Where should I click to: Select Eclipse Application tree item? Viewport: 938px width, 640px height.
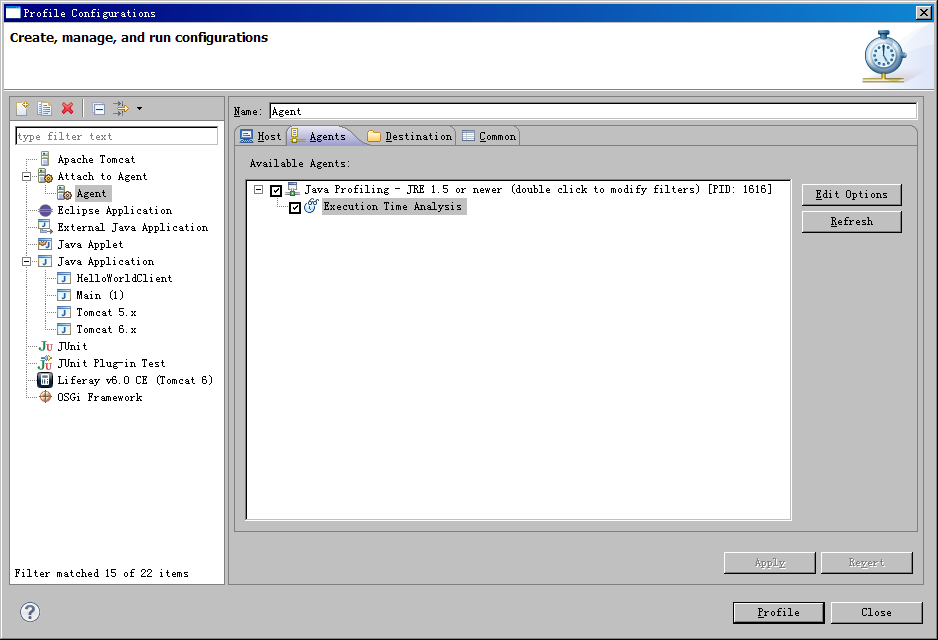point(115,211)
